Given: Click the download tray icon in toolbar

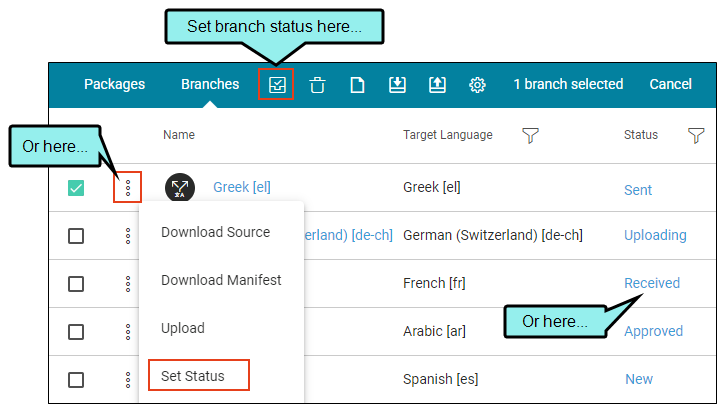Looking at the screenshot, I should [397, 85].
